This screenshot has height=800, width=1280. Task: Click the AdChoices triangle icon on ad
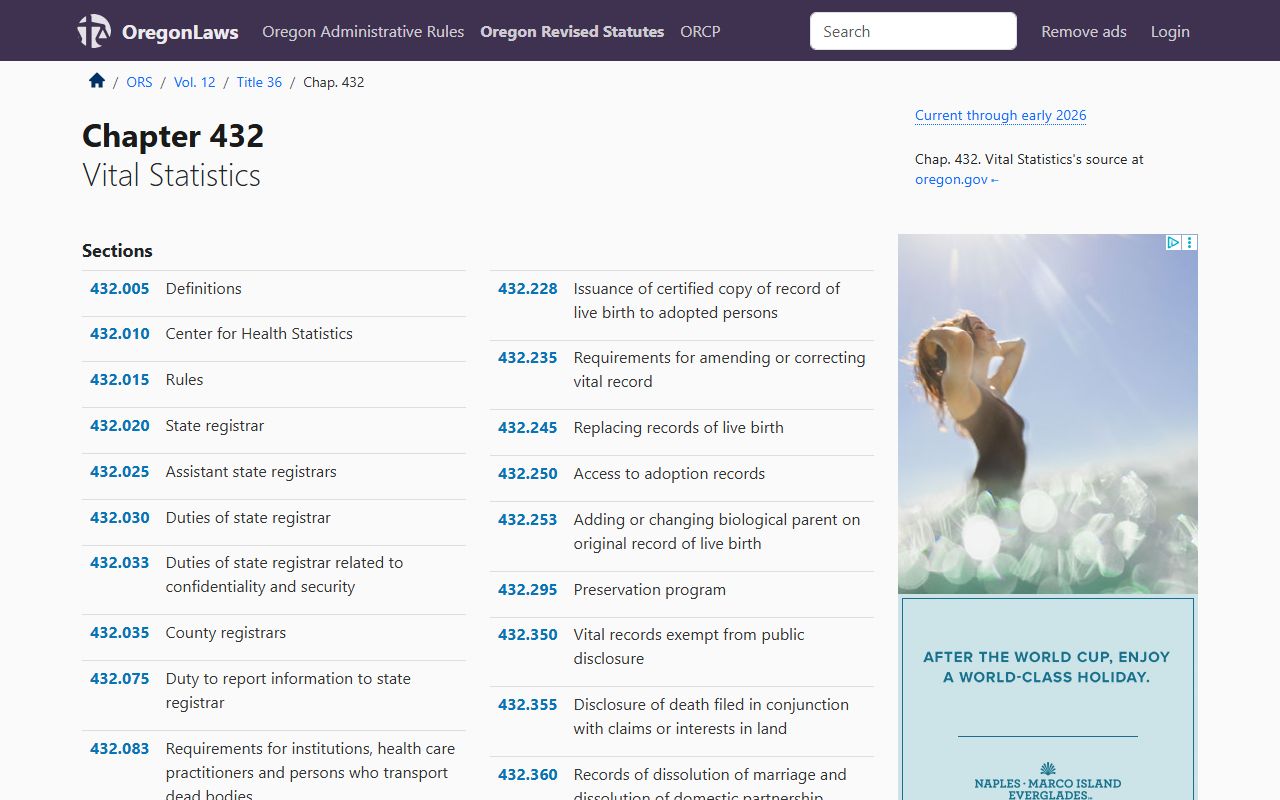pyautogui.click(x=1173, y=242)
